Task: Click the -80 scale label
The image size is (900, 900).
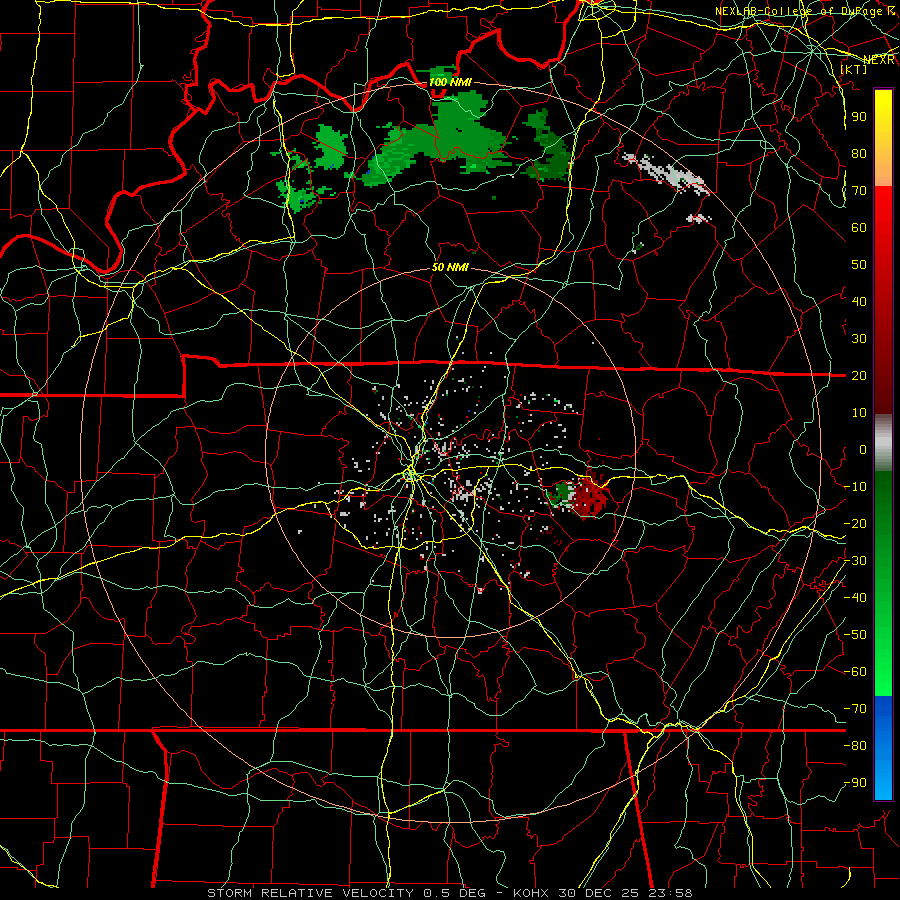Action: coord(855,746)
